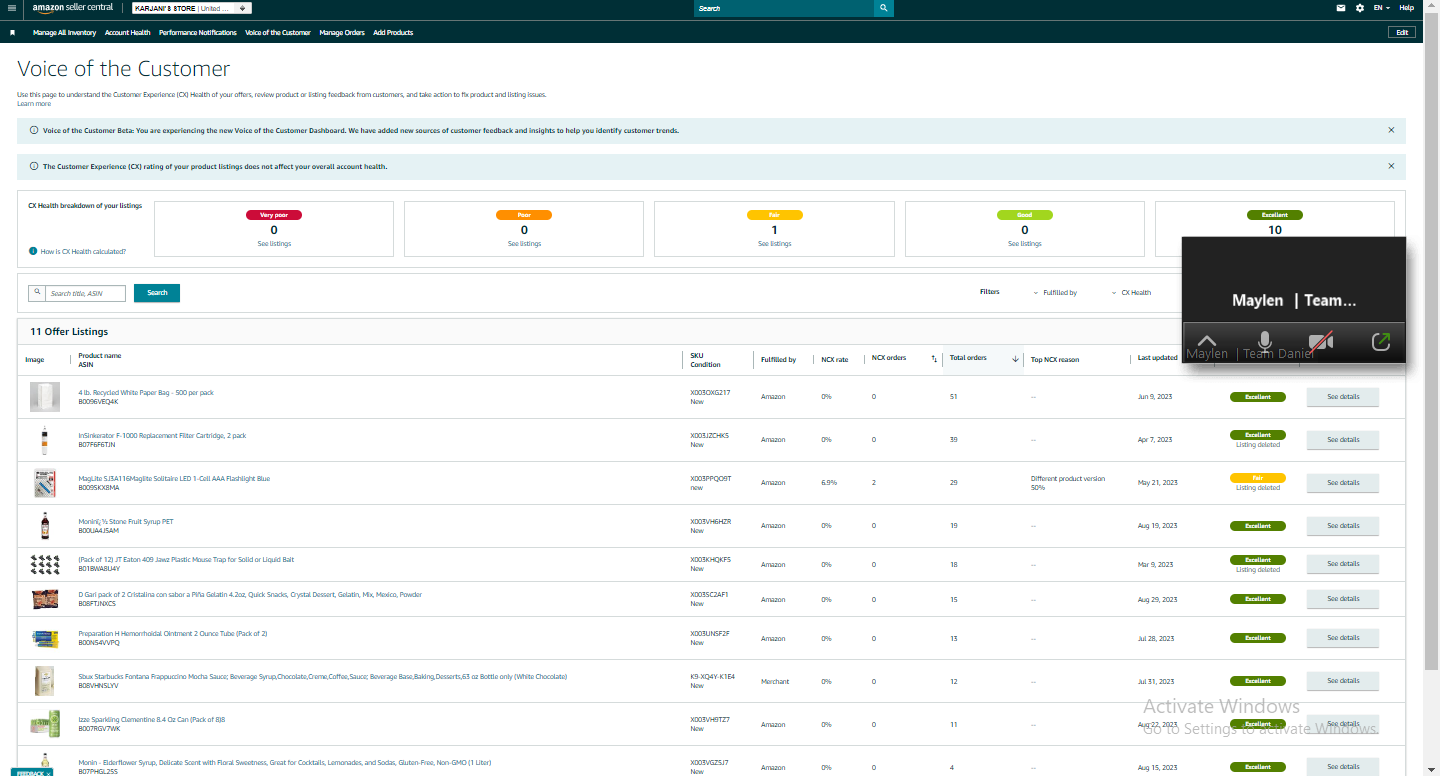Image resolution: width=1440 pixels, height=776 pixels.
Task: Open the KARJANI'S STORE account switcher dropdown
Action: 192,8
